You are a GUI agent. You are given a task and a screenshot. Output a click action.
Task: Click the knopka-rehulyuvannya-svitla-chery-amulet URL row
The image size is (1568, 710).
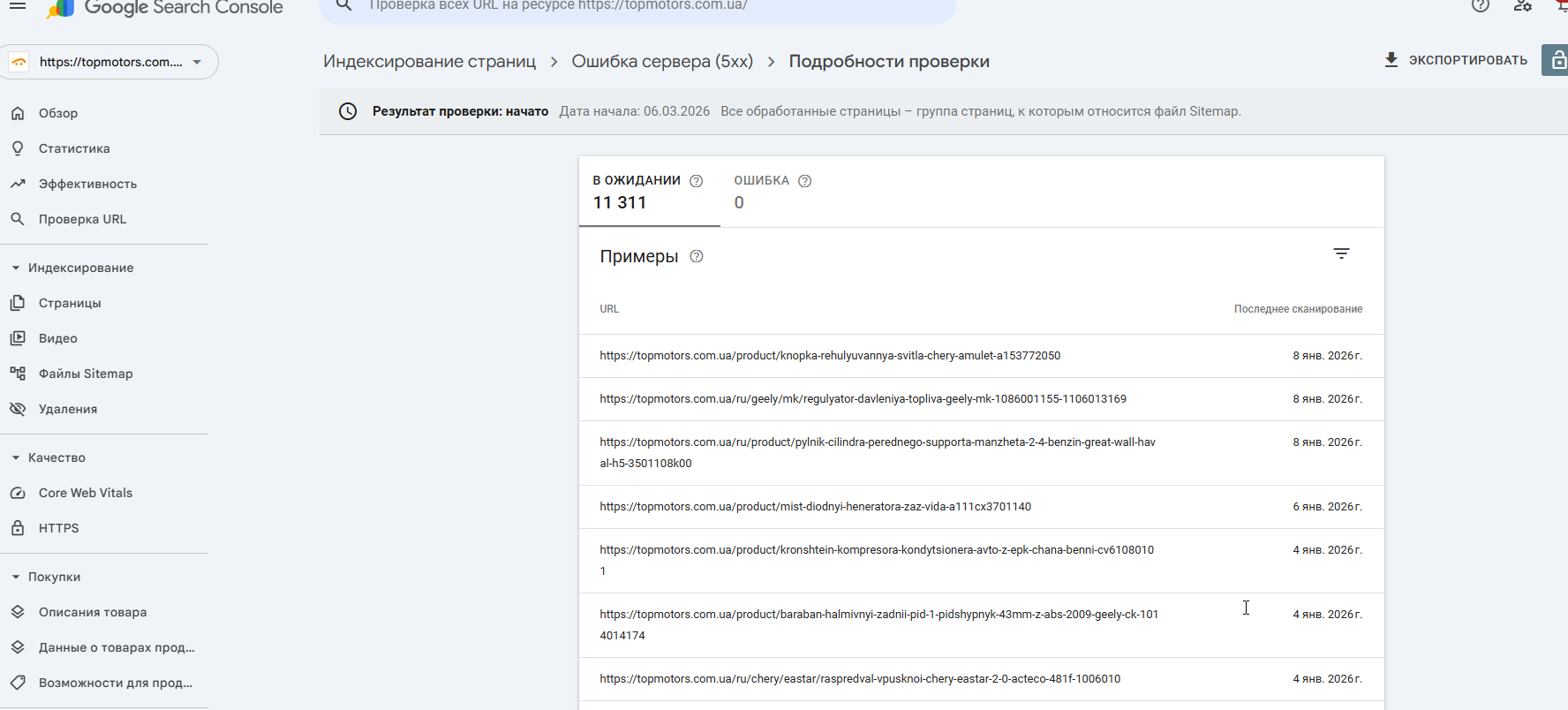coord(982,356)
